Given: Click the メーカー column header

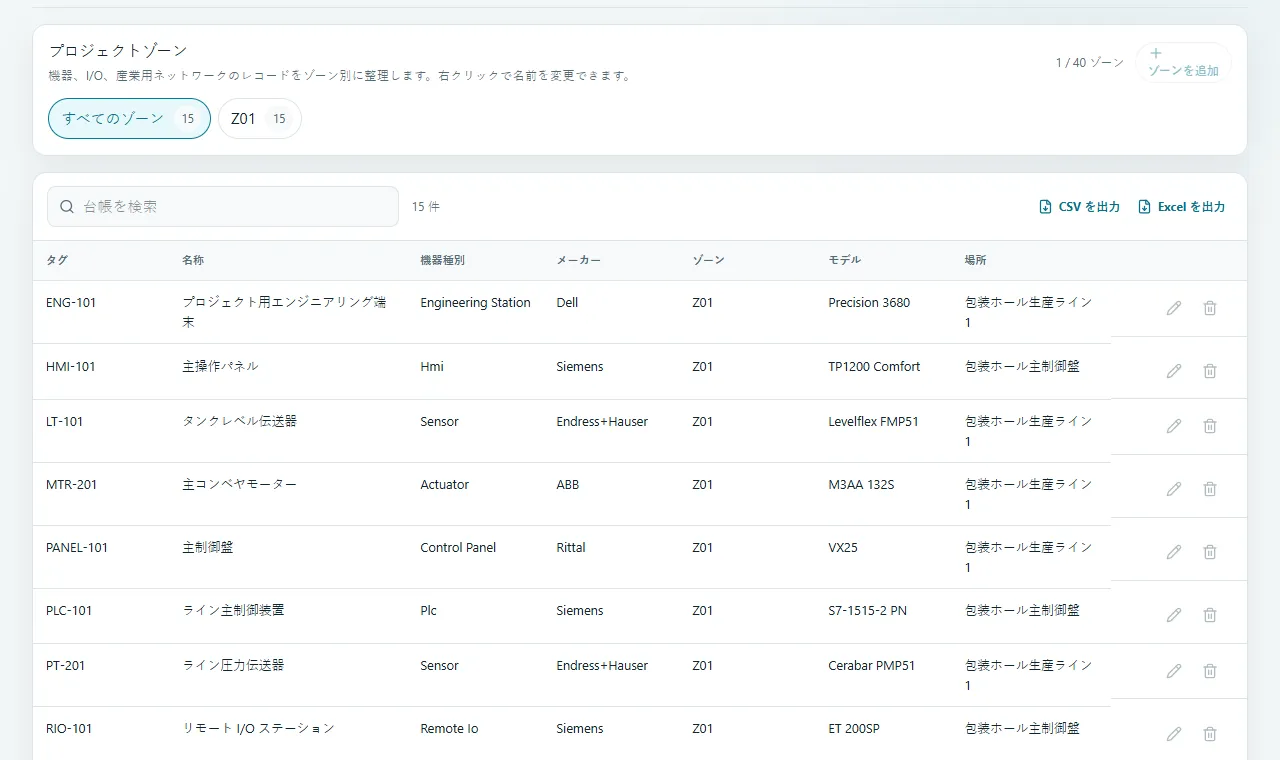Looking at the screenshot, I should 578,260.
